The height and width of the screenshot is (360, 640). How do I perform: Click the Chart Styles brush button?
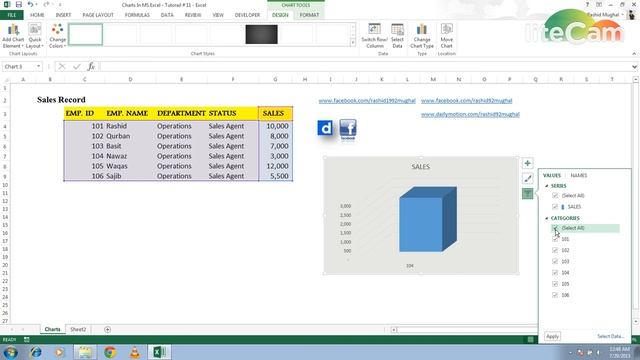click(527, 178)
